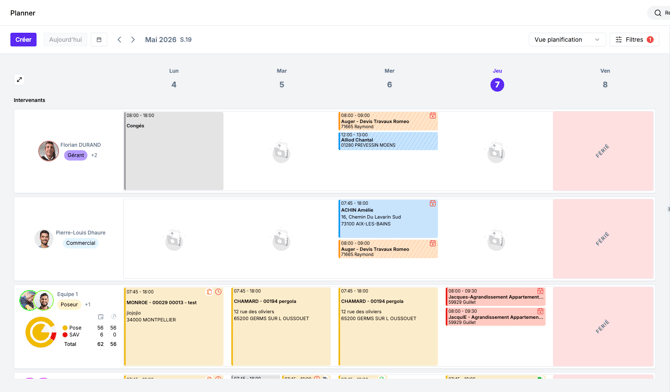Screen dimensions: 670x392
Task: Open the calendar date picker icon
Action: tap(99, 39)
